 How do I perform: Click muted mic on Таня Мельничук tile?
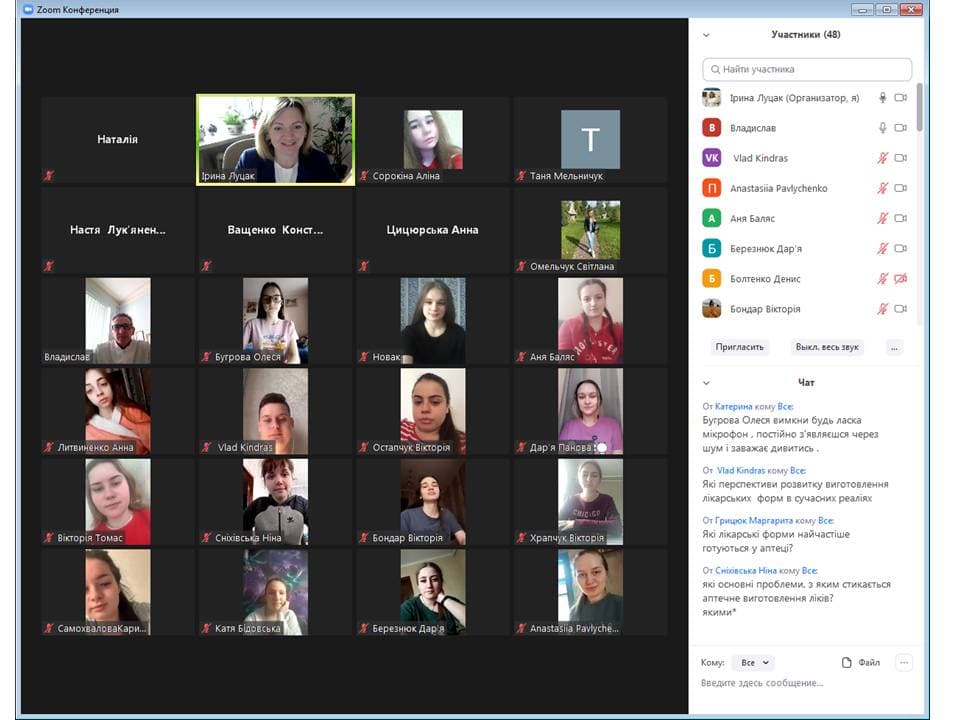[x=521, y=176]
